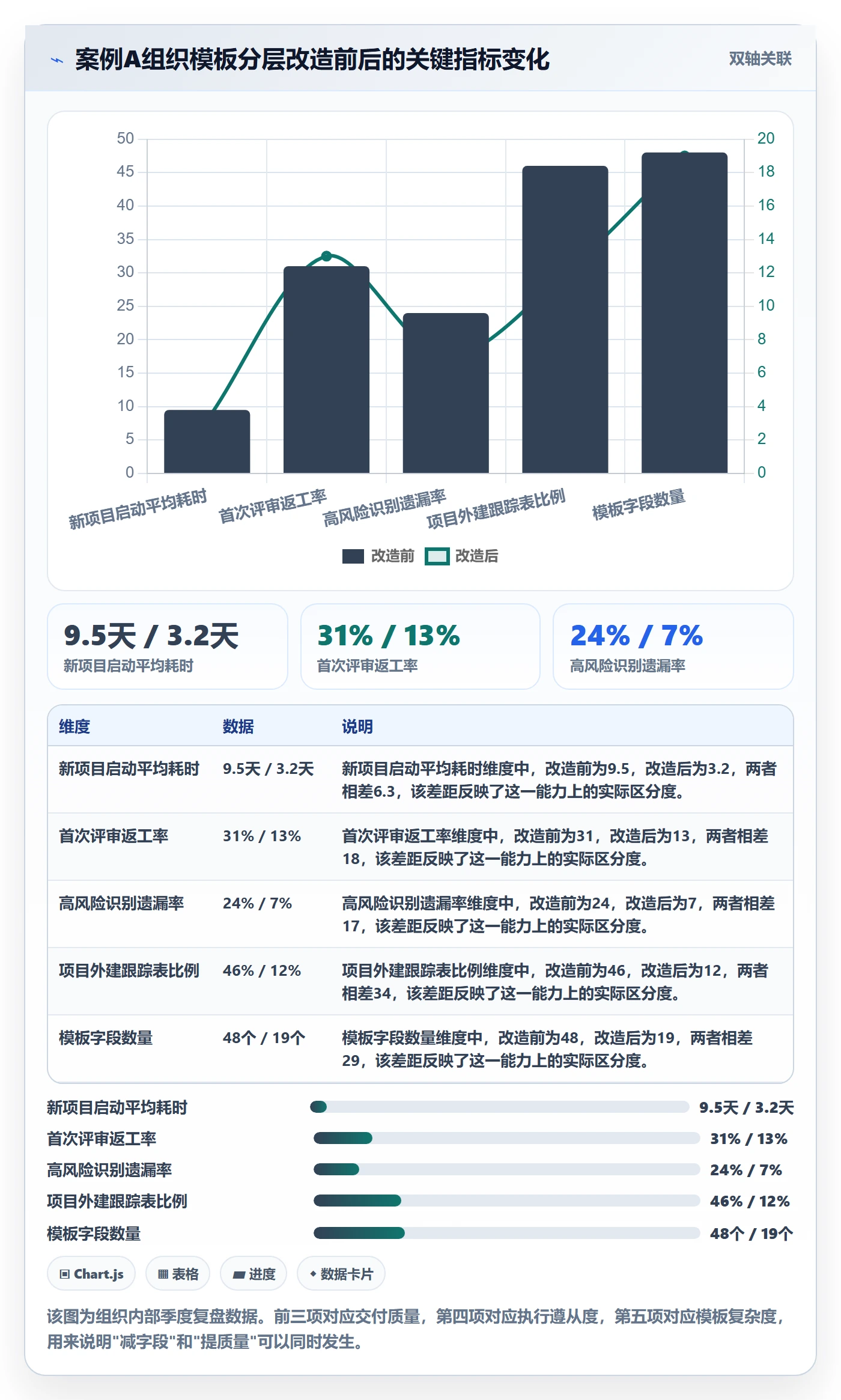Click the 新项目启动平均耗时 bar in the chart

207,441
